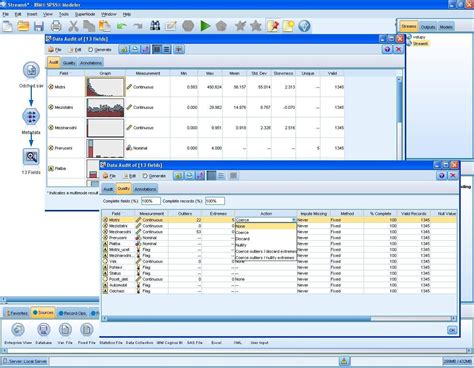Open File menu in back Data Audit window
The height and width of the screenshot is (368, 474).
click(x=55, y=50)
